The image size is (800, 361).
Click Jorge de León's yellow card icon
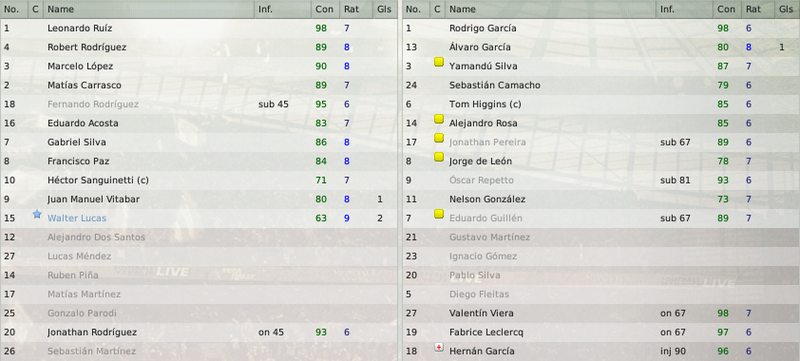coord(439,157)
